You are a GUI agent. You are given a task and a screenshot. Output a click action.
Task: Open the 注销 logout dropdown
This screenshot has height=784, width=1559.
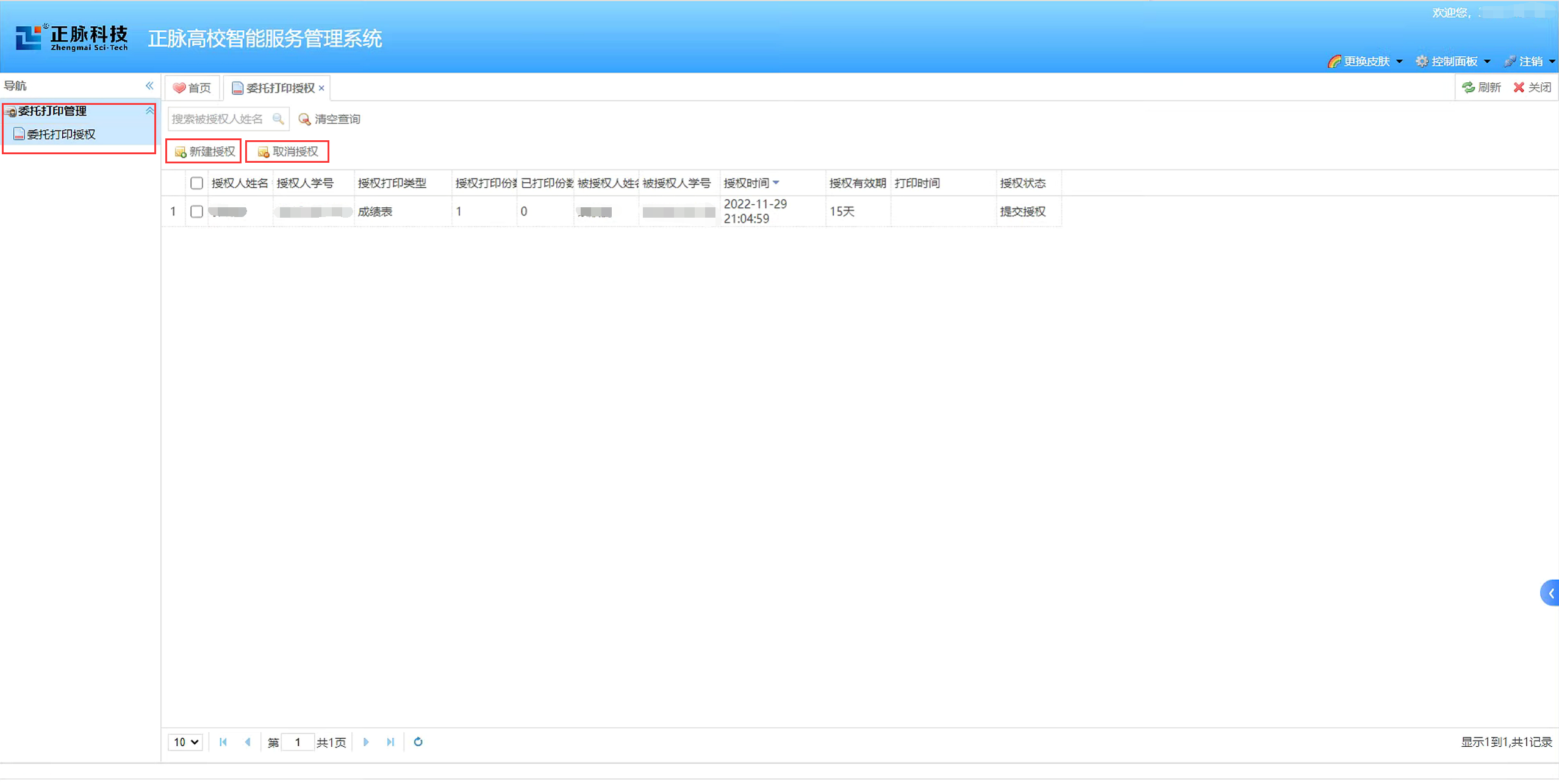click(1530, 62)
